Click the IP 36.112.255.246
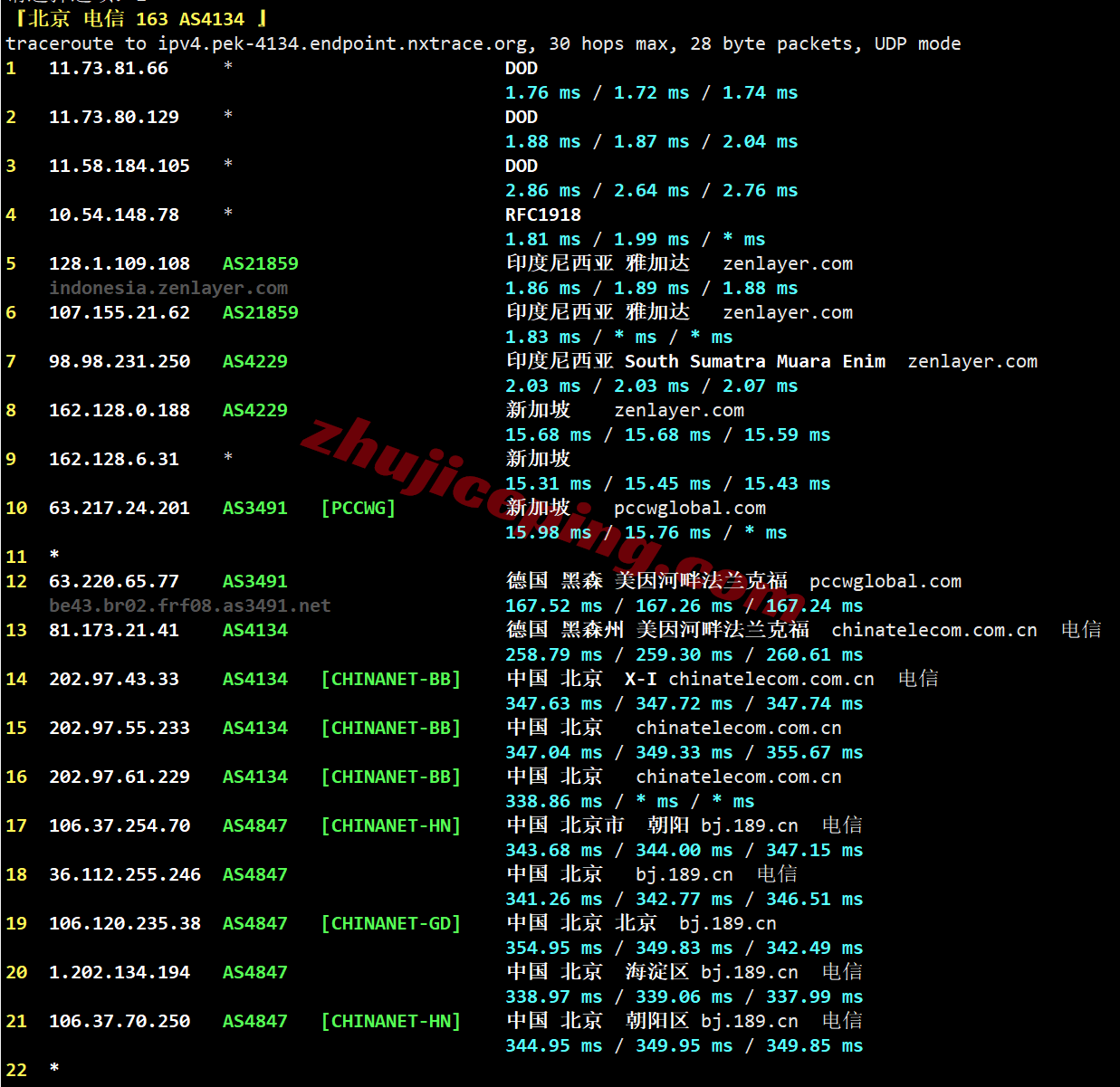This screenshot has width=1120, height=1087. click(125, 874)
